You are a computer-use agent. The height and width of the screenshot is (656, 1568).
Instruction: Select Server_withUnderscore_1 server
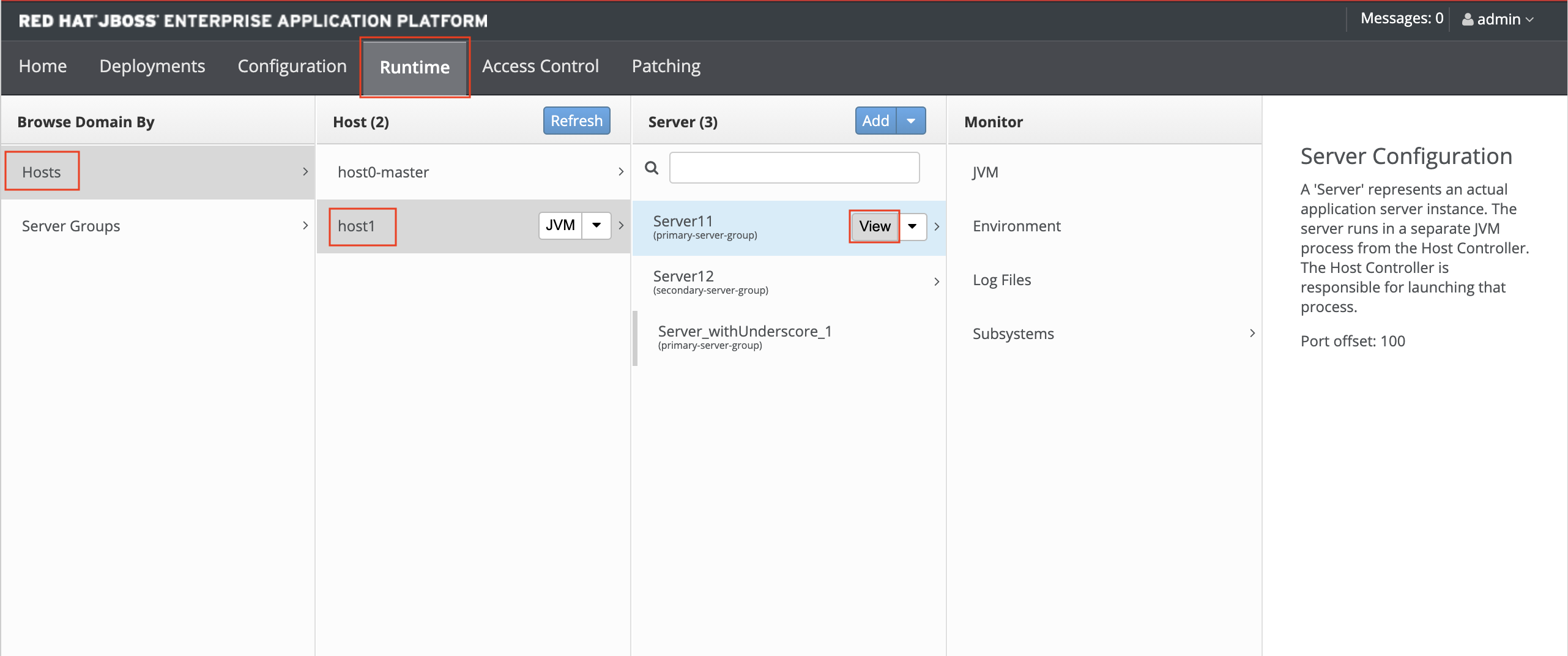[789, 338]
